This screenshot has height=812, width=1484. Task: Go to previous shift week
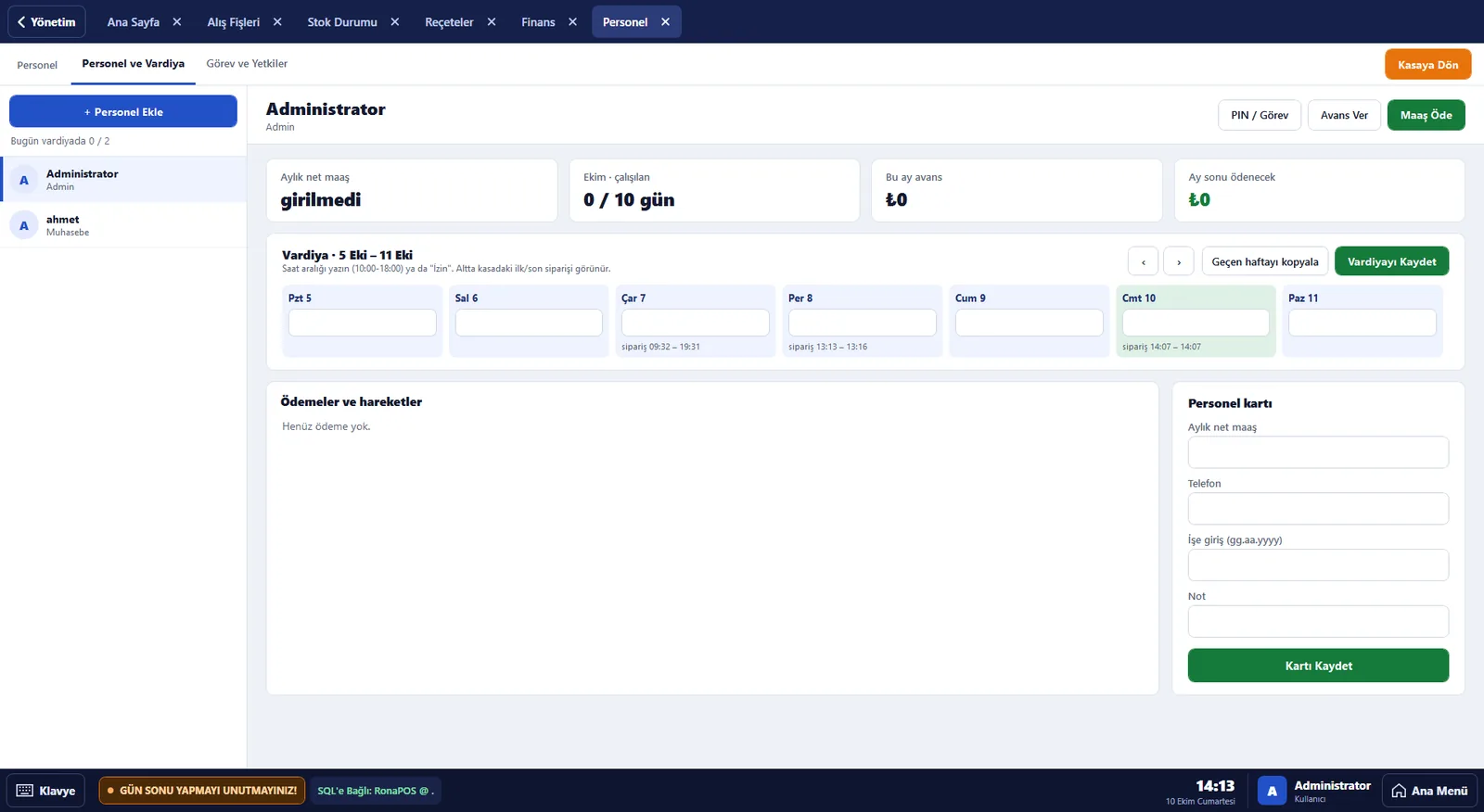(1143, 261)
